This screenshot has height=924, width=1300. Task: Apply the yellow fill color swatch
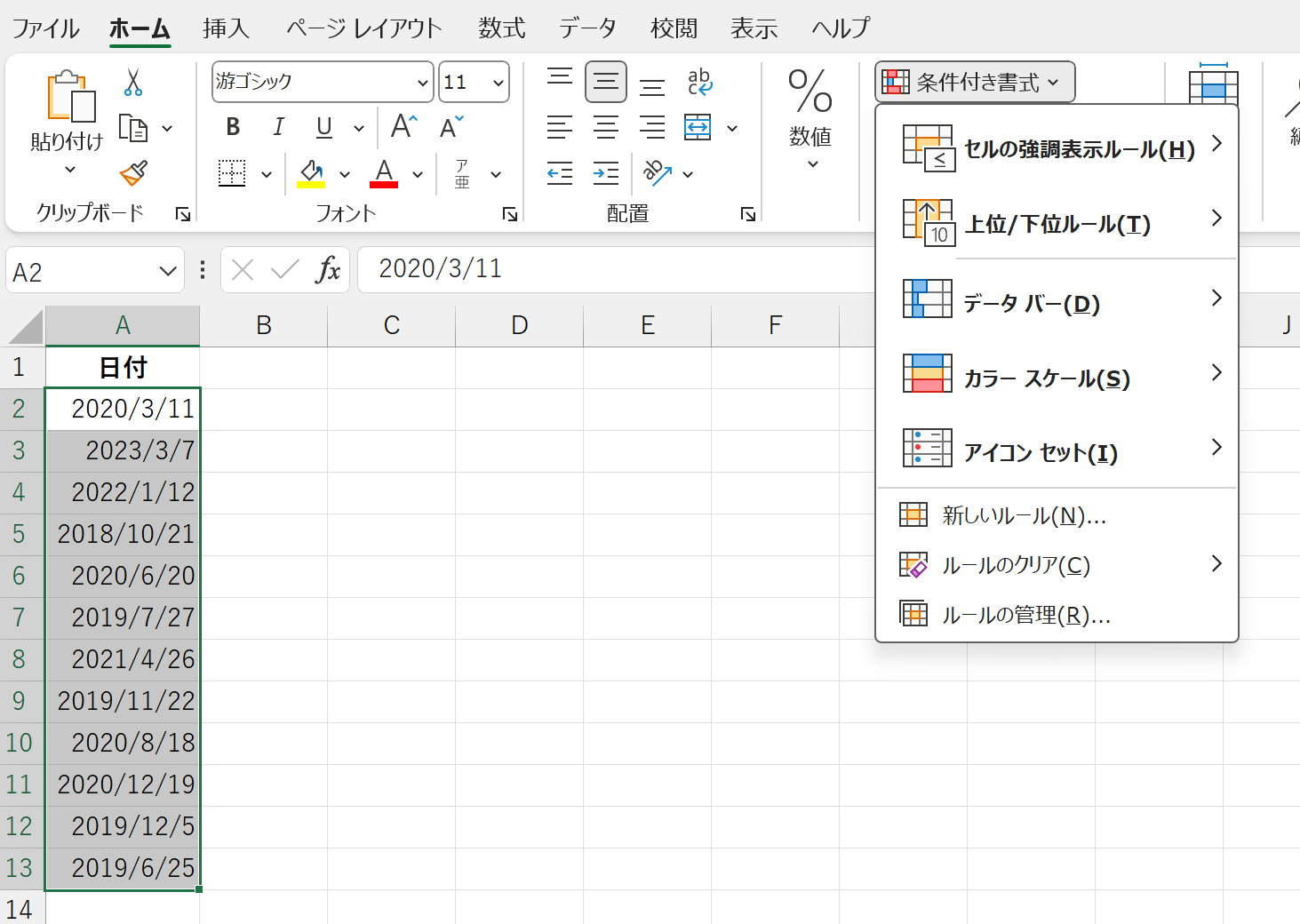pos(310,173)
